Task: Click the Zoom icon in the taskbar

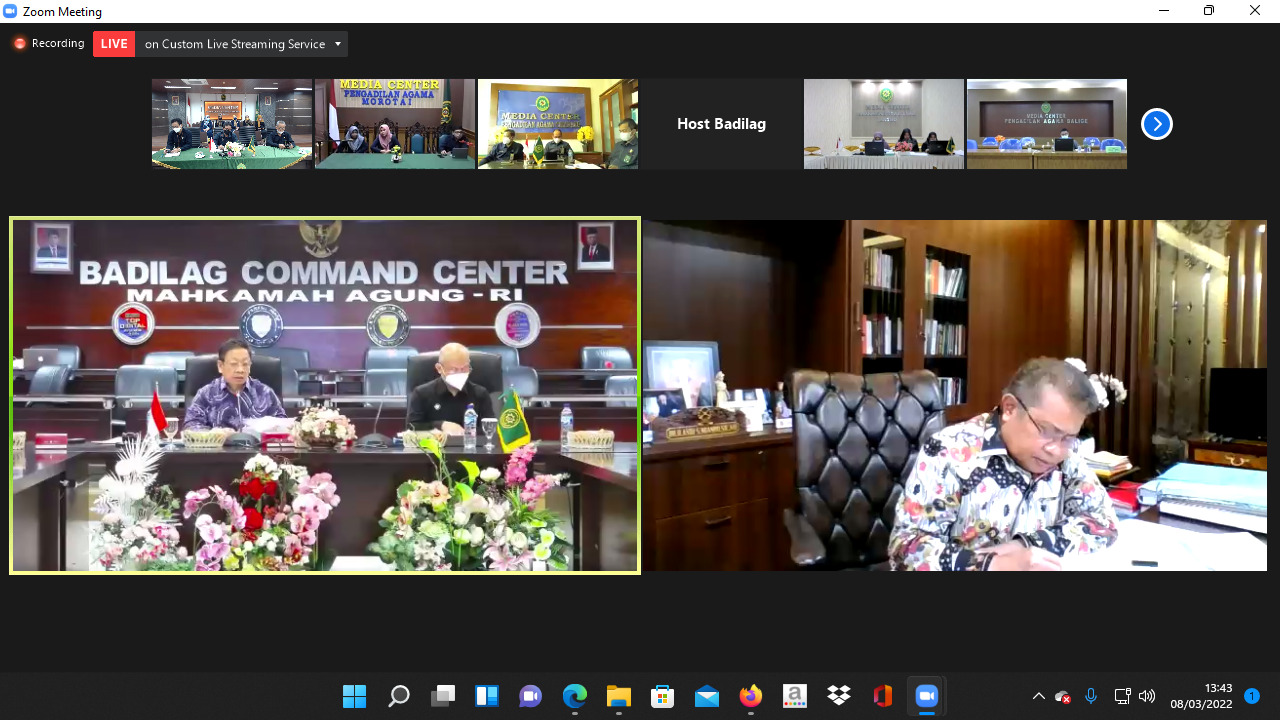Action: pyautogui.click(x=926, y=696)
